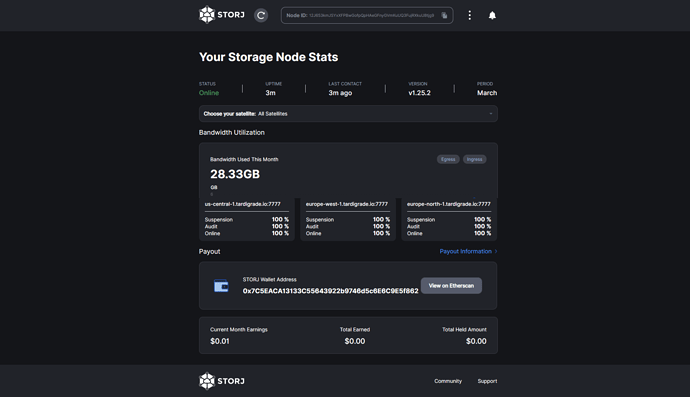
Task: Open the Support link in the footer
Action: (x=487, y=381)
